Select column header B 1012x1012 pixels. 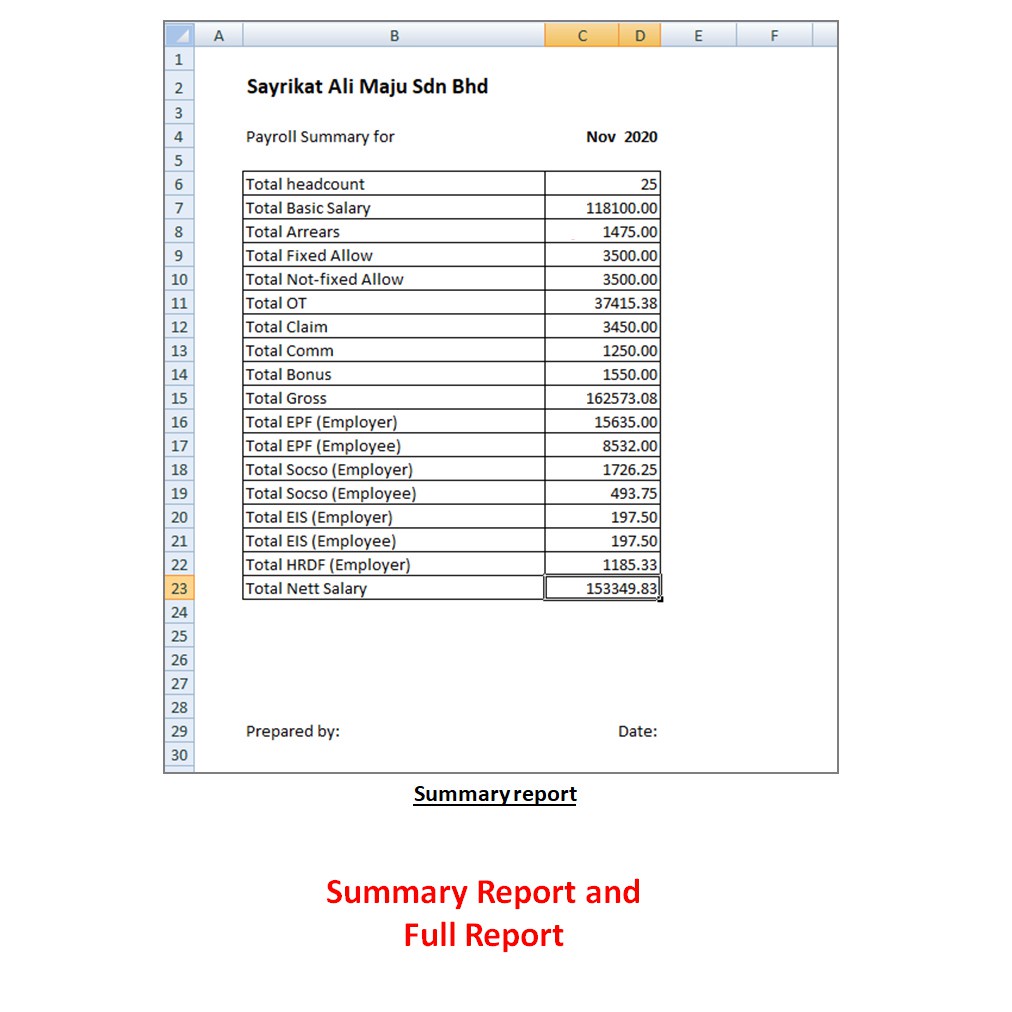[393, 34]
